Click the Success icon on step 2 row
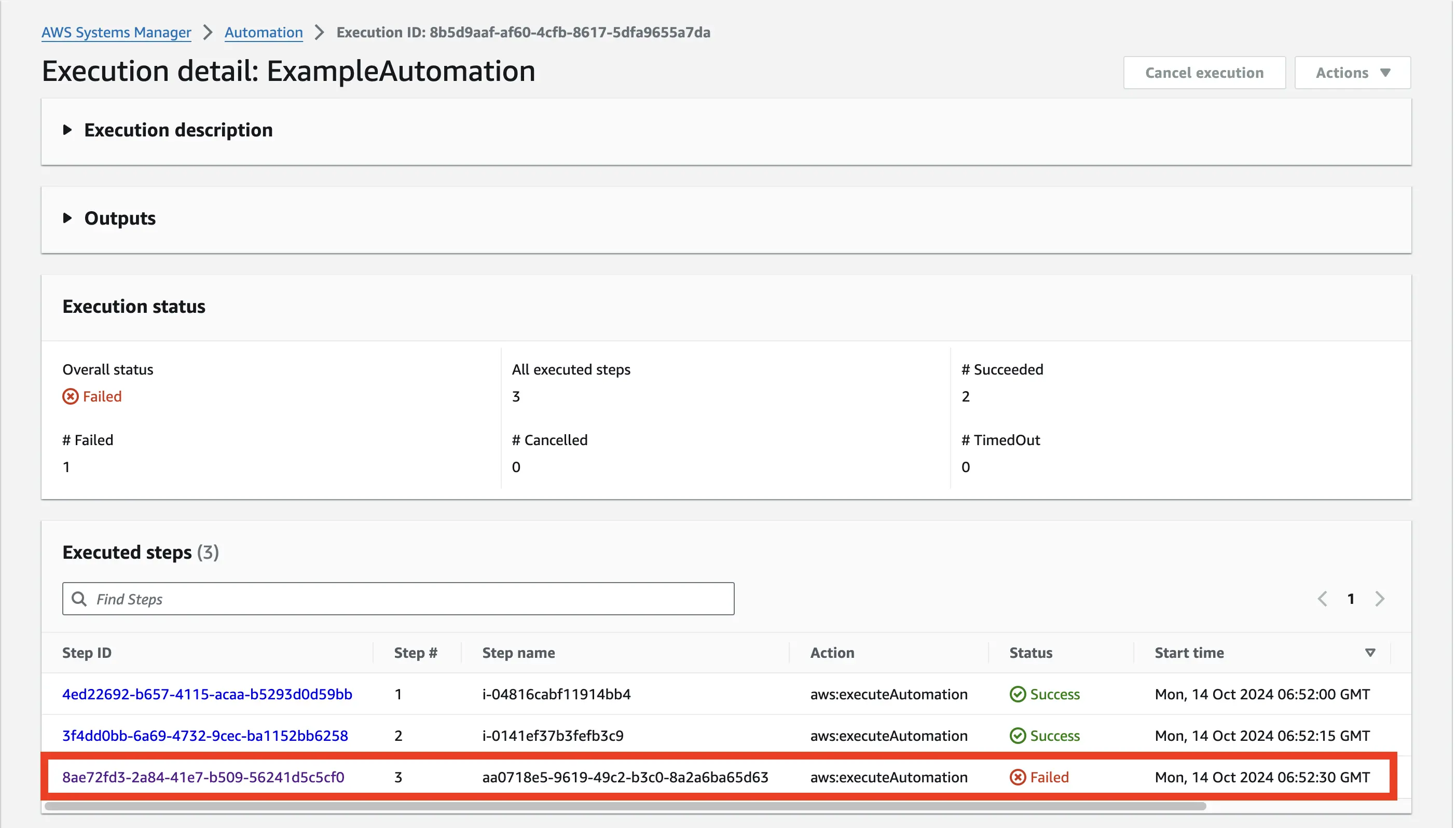The height and width of the screenshot is (828, 1456). point(1018,735)
